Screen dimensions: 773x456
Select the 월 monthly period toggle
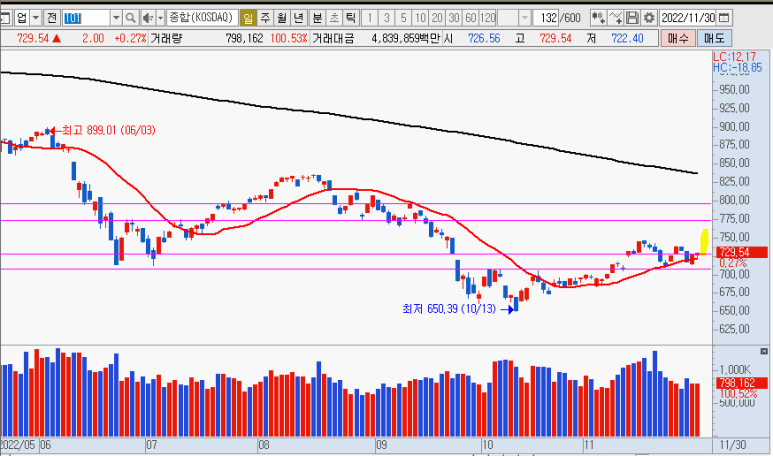pos(282,19)
